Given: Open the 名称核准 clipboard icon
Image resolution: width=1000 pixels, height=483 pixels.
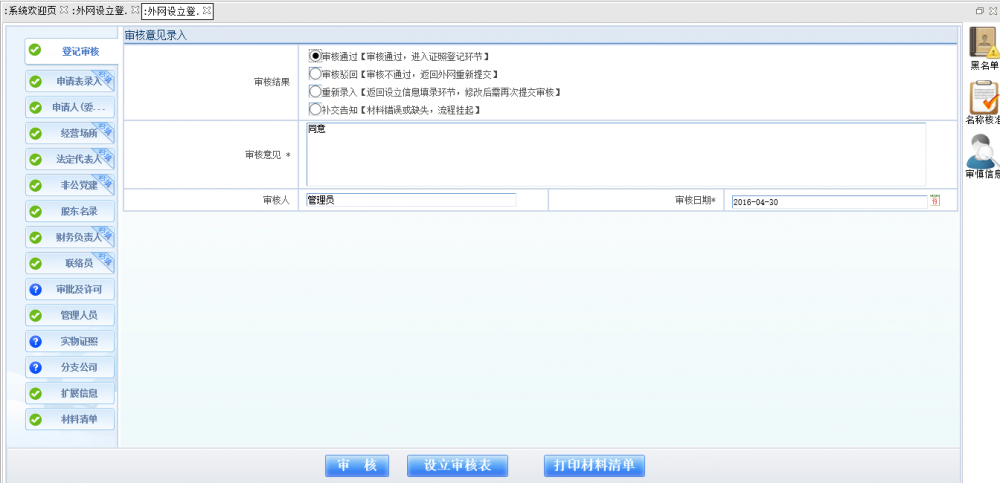Looking at the screenshot, I should pyautogui.click(x=984, y=98).
